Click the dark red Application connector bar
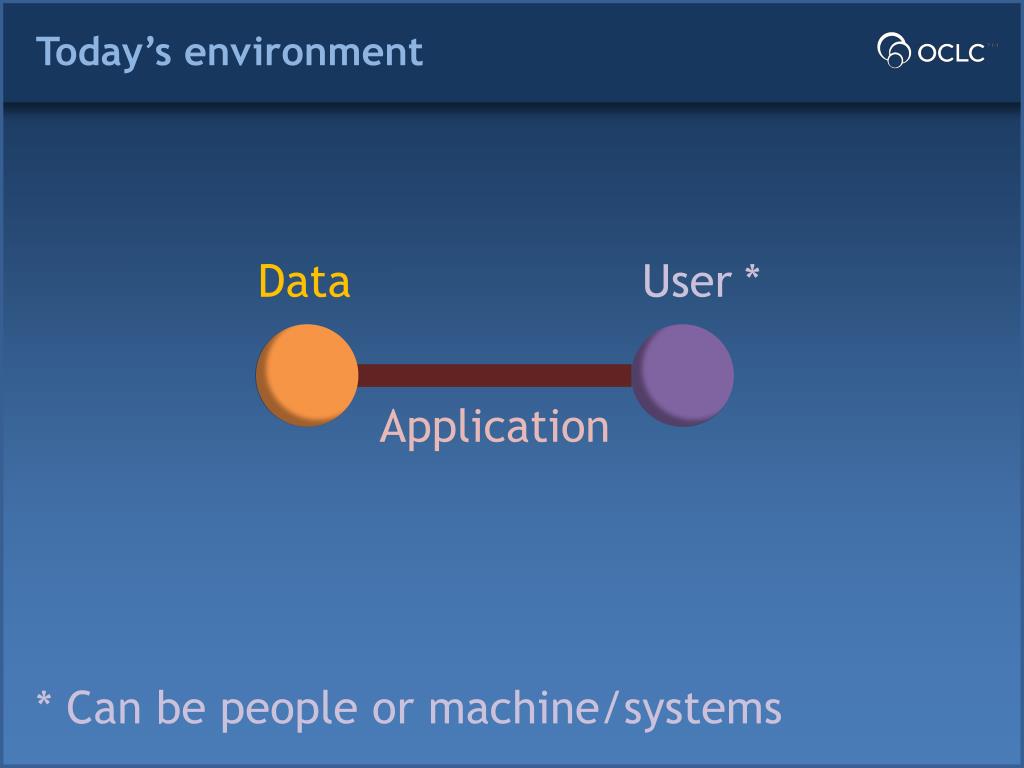This screenshot has height=768, width=1024. [x=494, y=376]
